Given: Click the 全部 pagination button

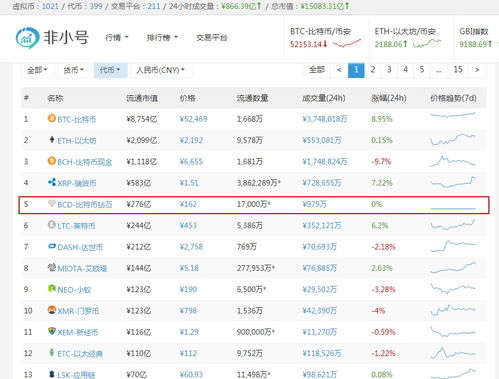Looking at the screenshot, I should tap(317, 70).
